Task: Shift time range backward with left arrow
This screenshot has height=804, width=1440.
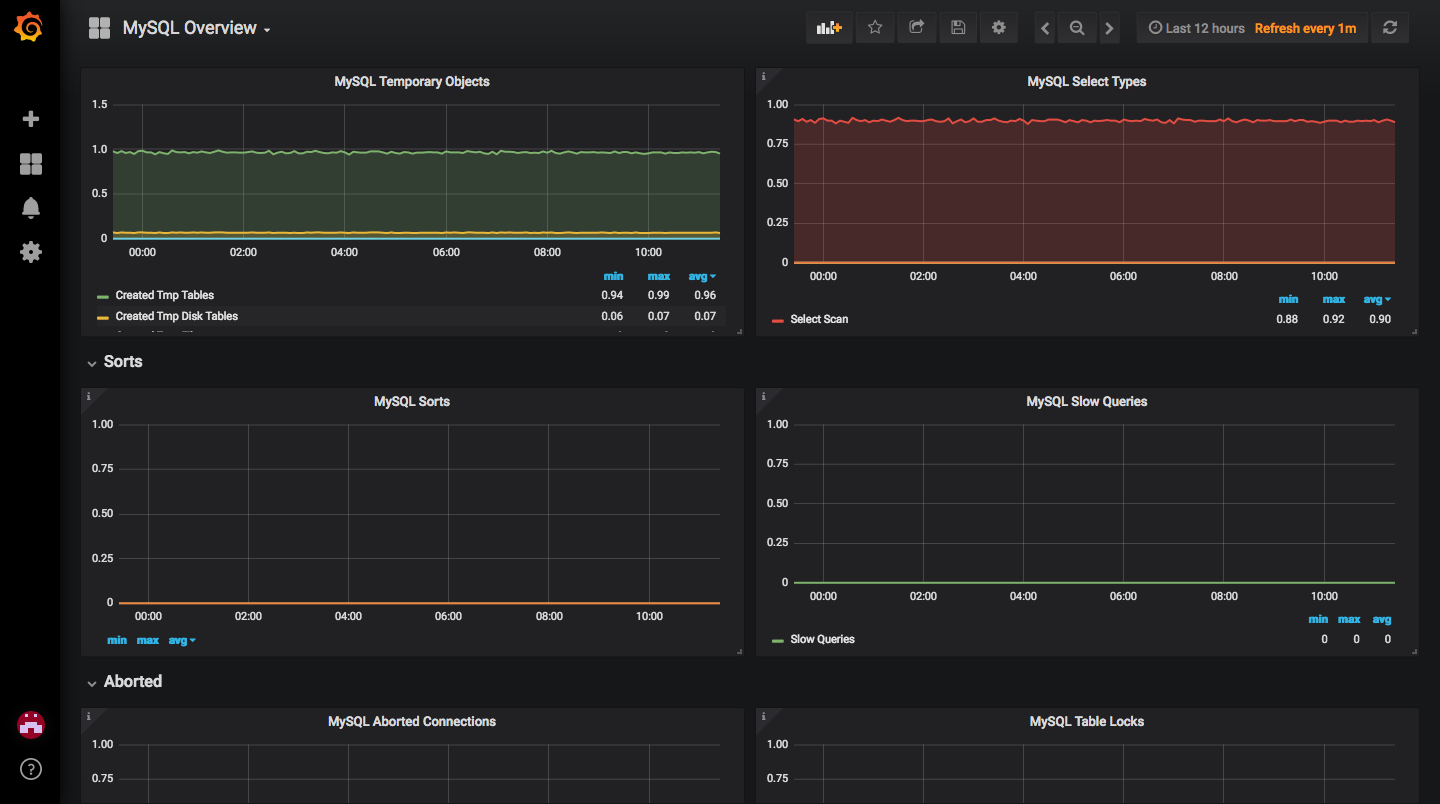Action: [1045, 28]
